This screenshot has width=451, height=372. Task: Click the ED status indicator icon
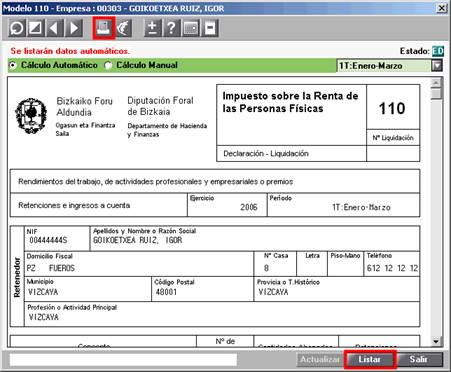click(437, 51)
